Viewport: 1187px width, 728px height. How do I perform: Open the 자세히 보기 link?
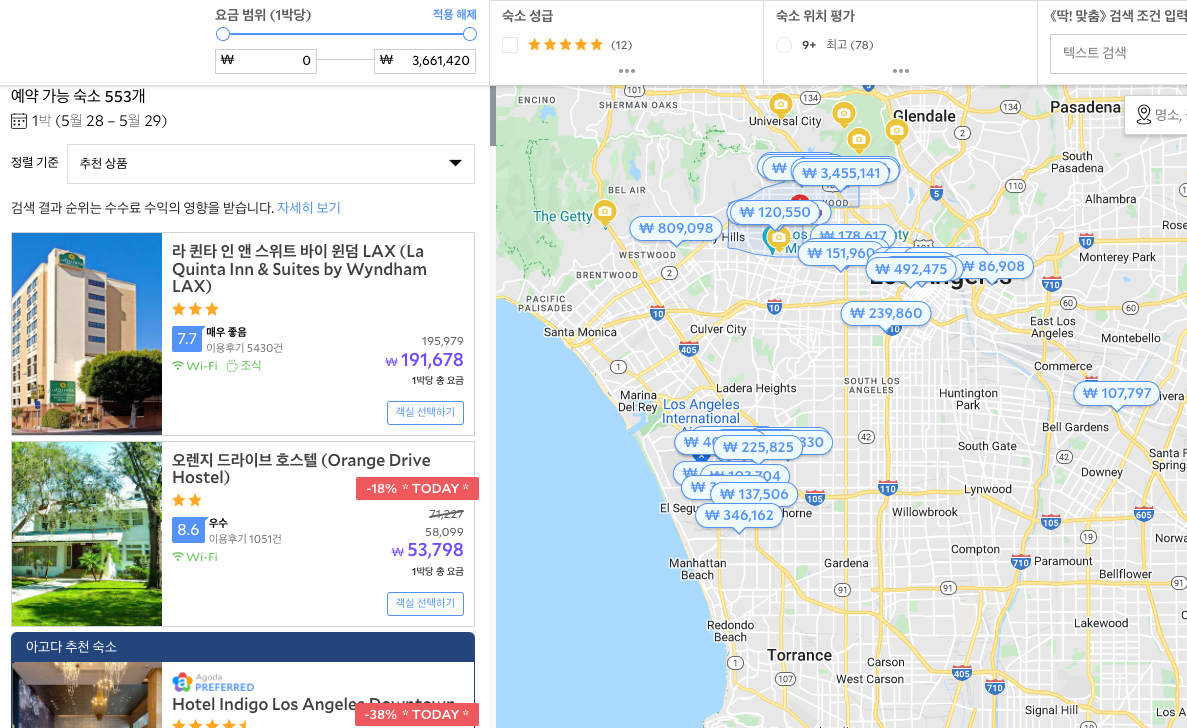(x=309, y=208)
